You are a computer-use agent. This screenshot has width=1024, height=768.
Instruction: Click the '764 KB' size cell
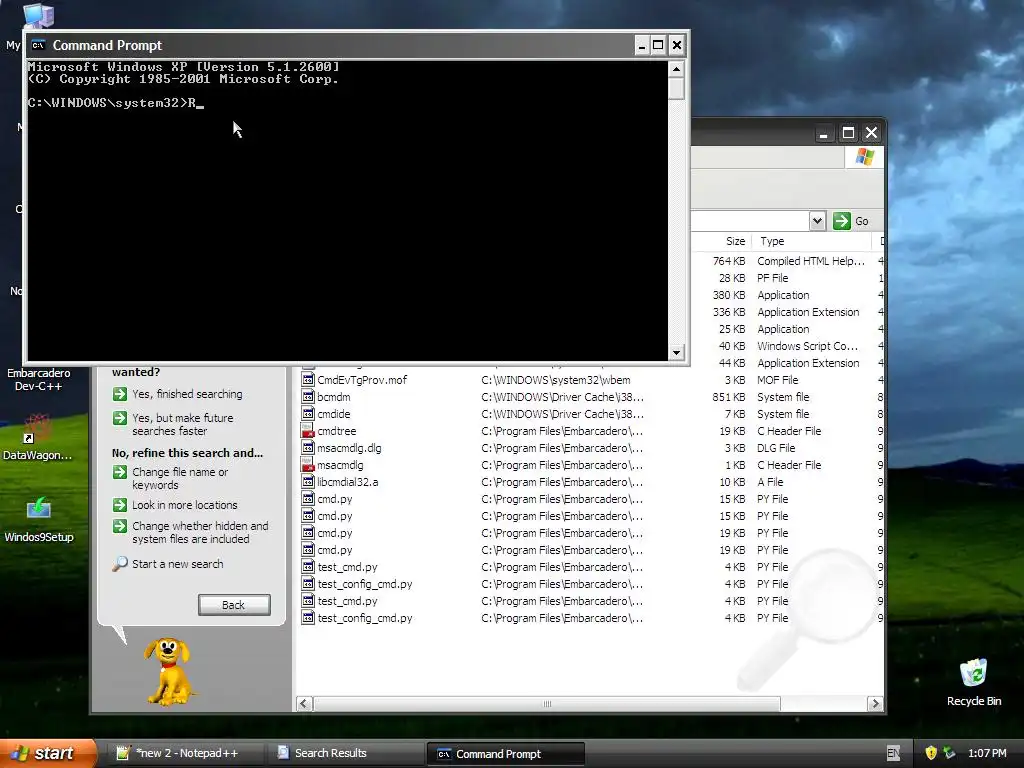pyautogui.click(x=729, y=261)
